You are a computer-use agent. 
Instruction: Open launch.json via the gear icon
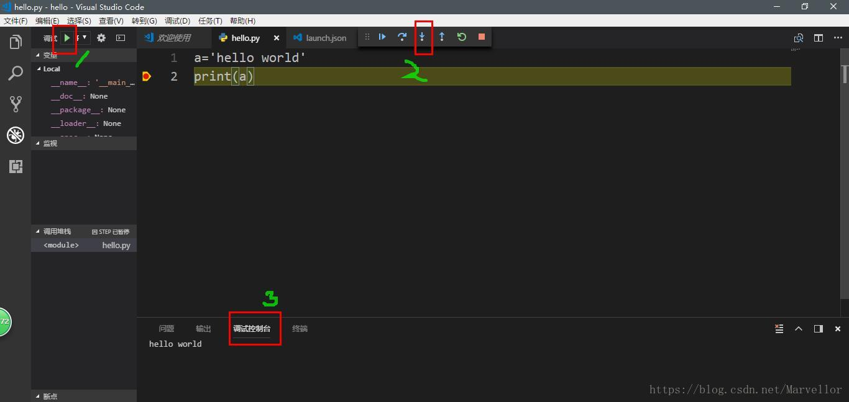coord(101,38)
